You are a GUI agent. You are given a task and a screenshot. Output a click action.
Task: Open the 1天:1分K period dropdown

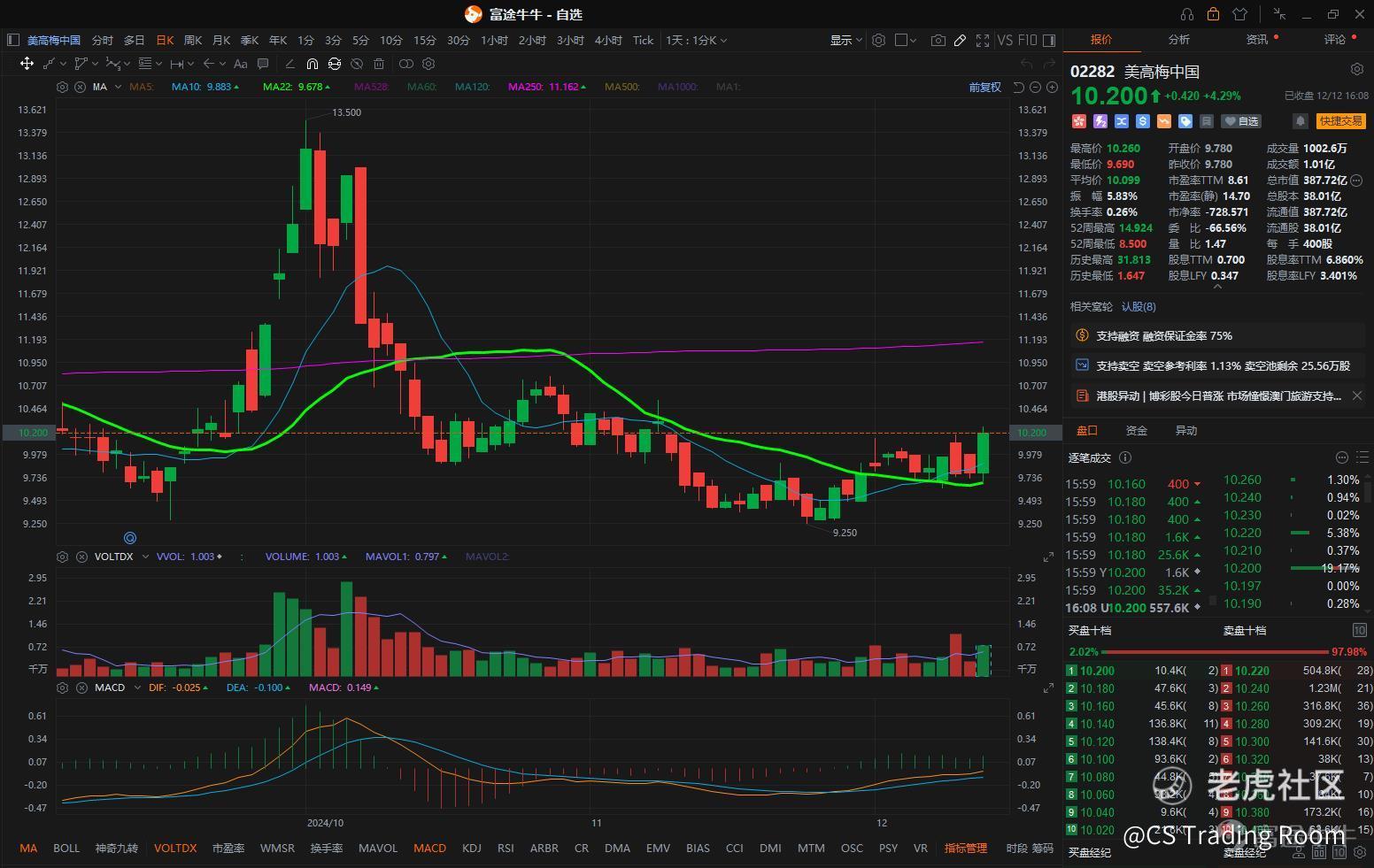(697, 41)
